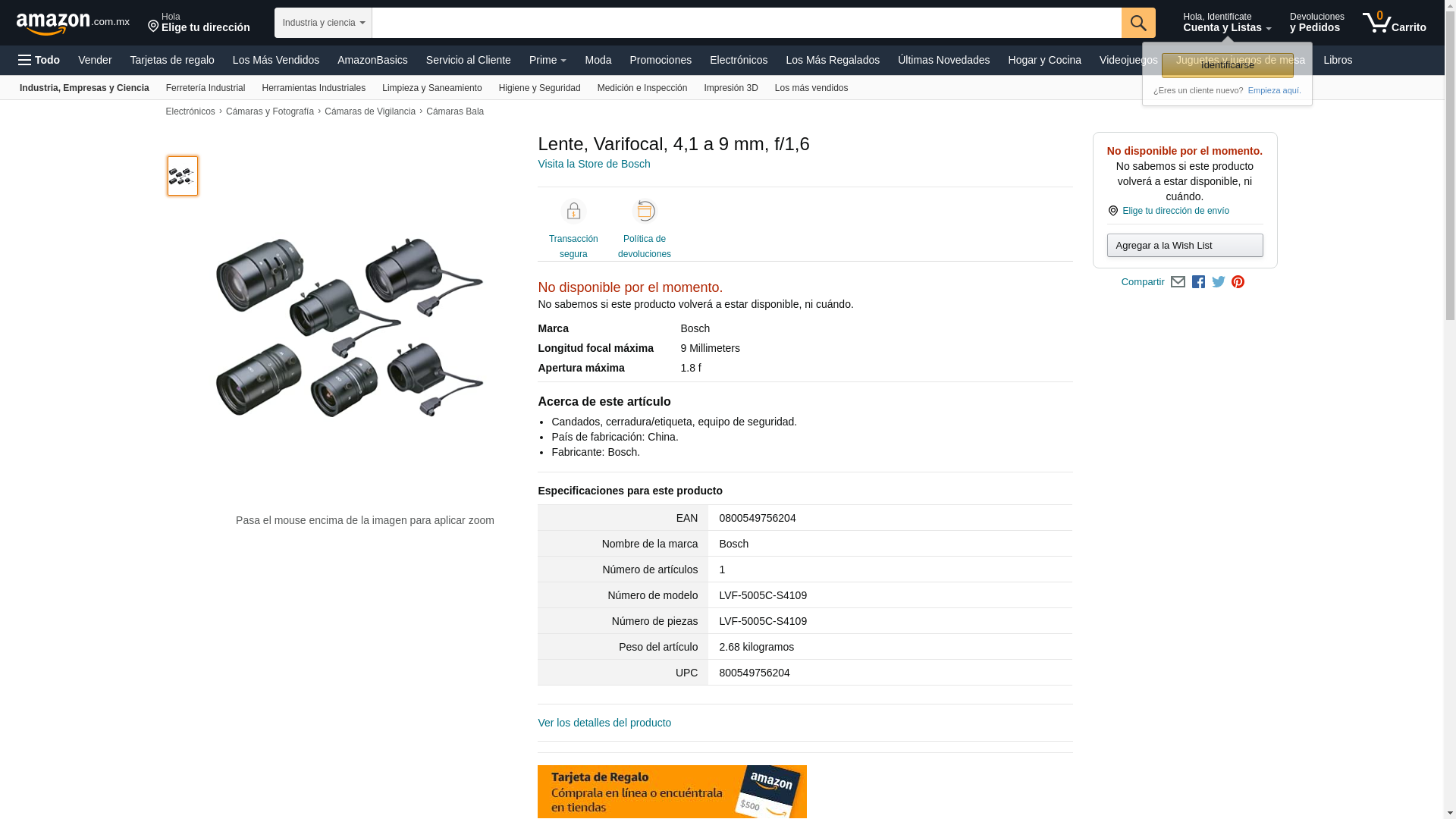This screenshot has height=819, width=1456.
Task: Click the Agregar a la Wish List button
Action: [1185, 246]
